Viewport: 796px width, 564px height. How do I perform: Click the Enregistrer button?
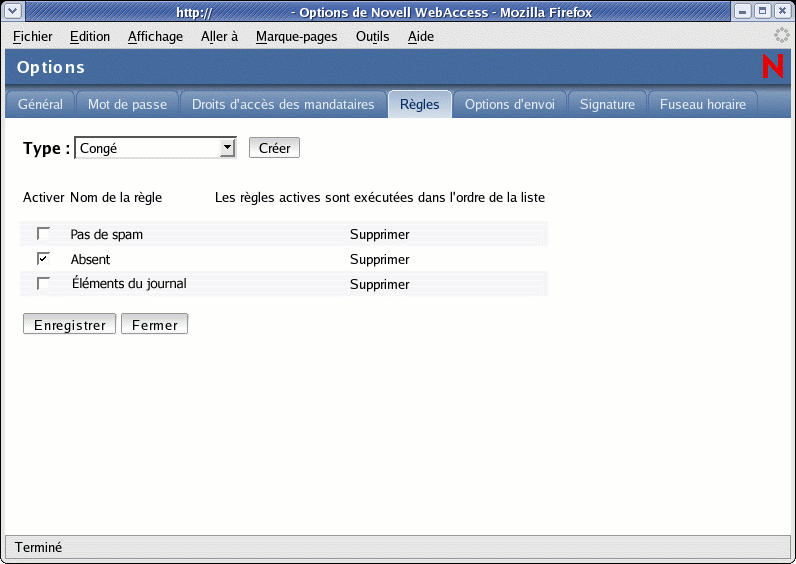(70, 324)
